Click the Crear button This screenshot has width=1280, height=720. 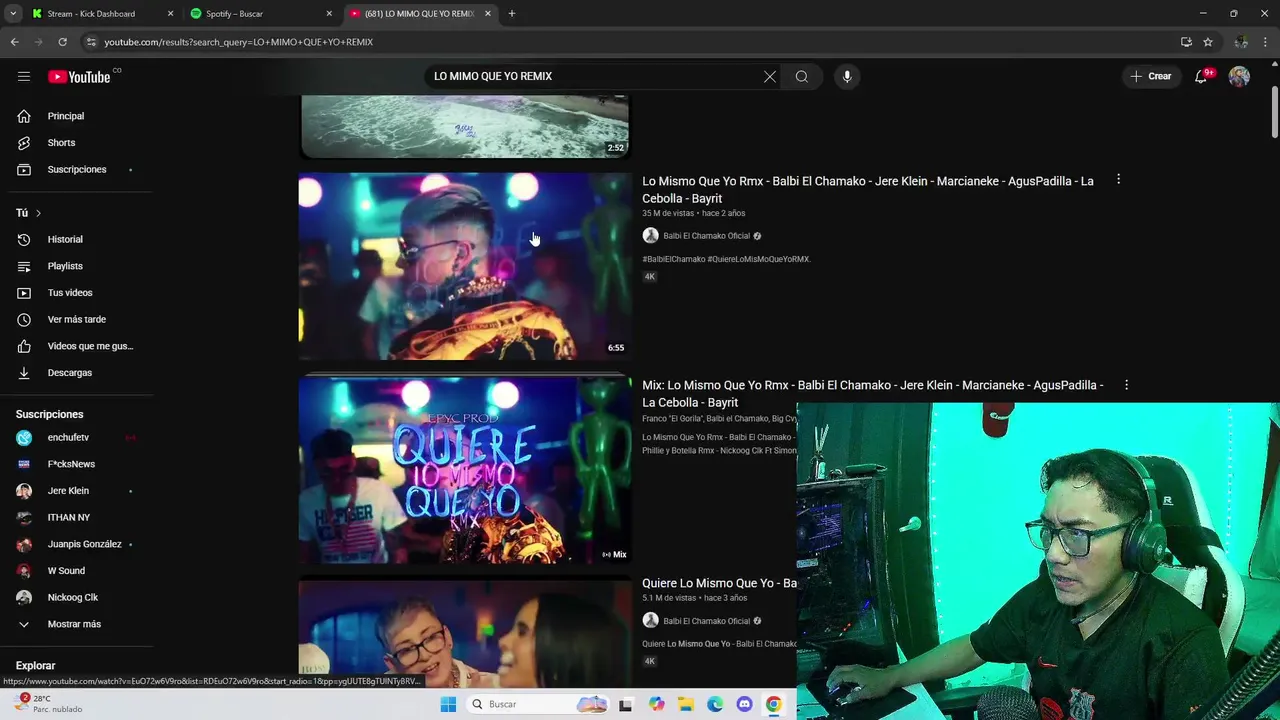1151,76
